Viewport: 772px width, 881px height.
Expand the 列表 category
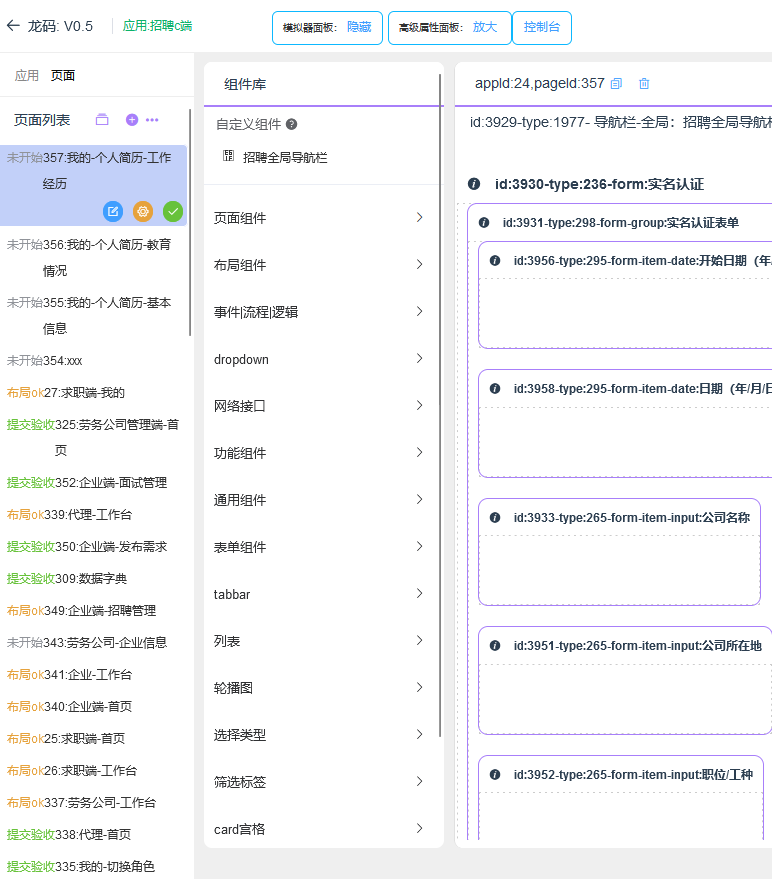point(319,641)
